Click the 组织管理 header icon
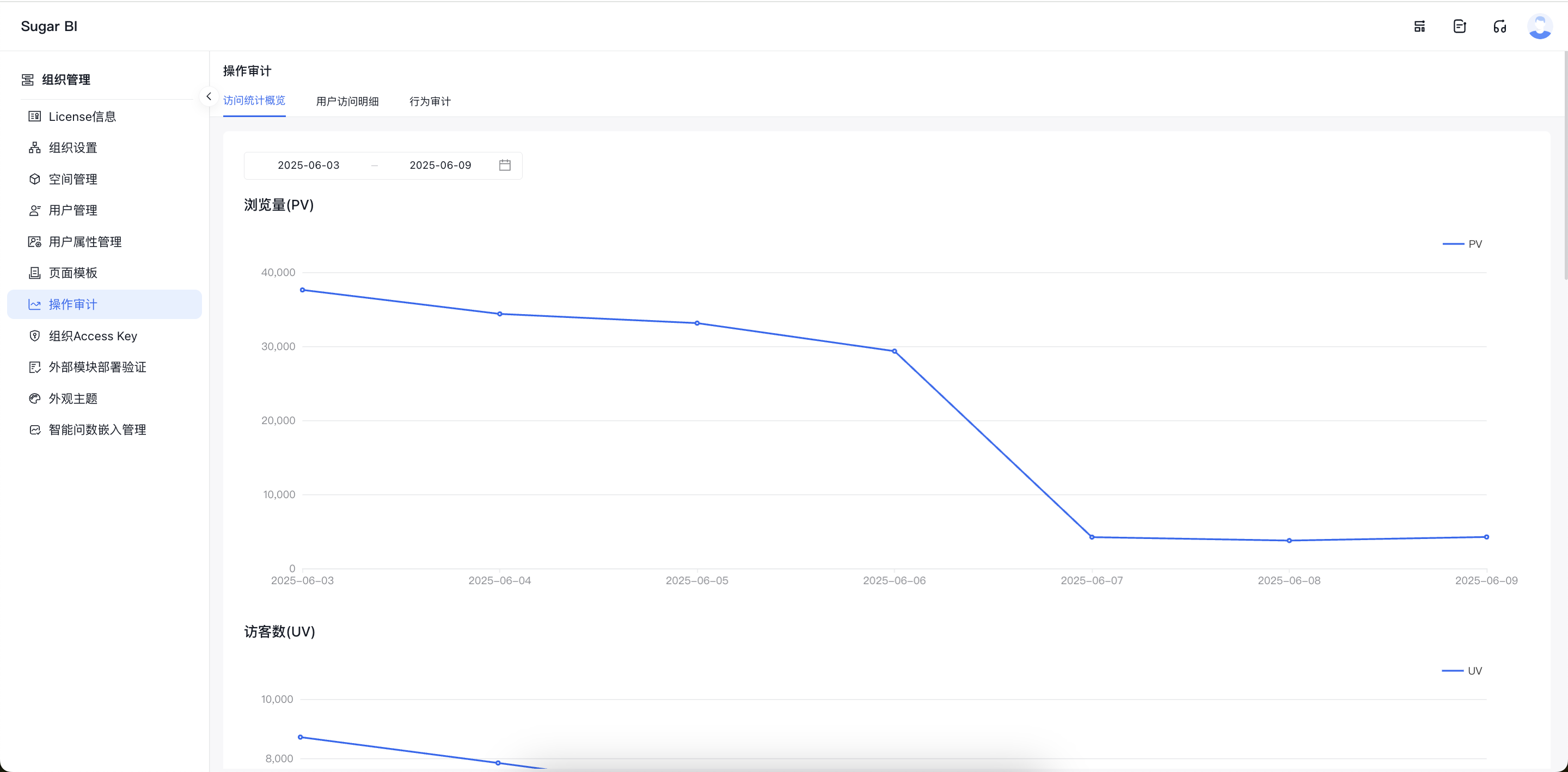 click(27, 79)
